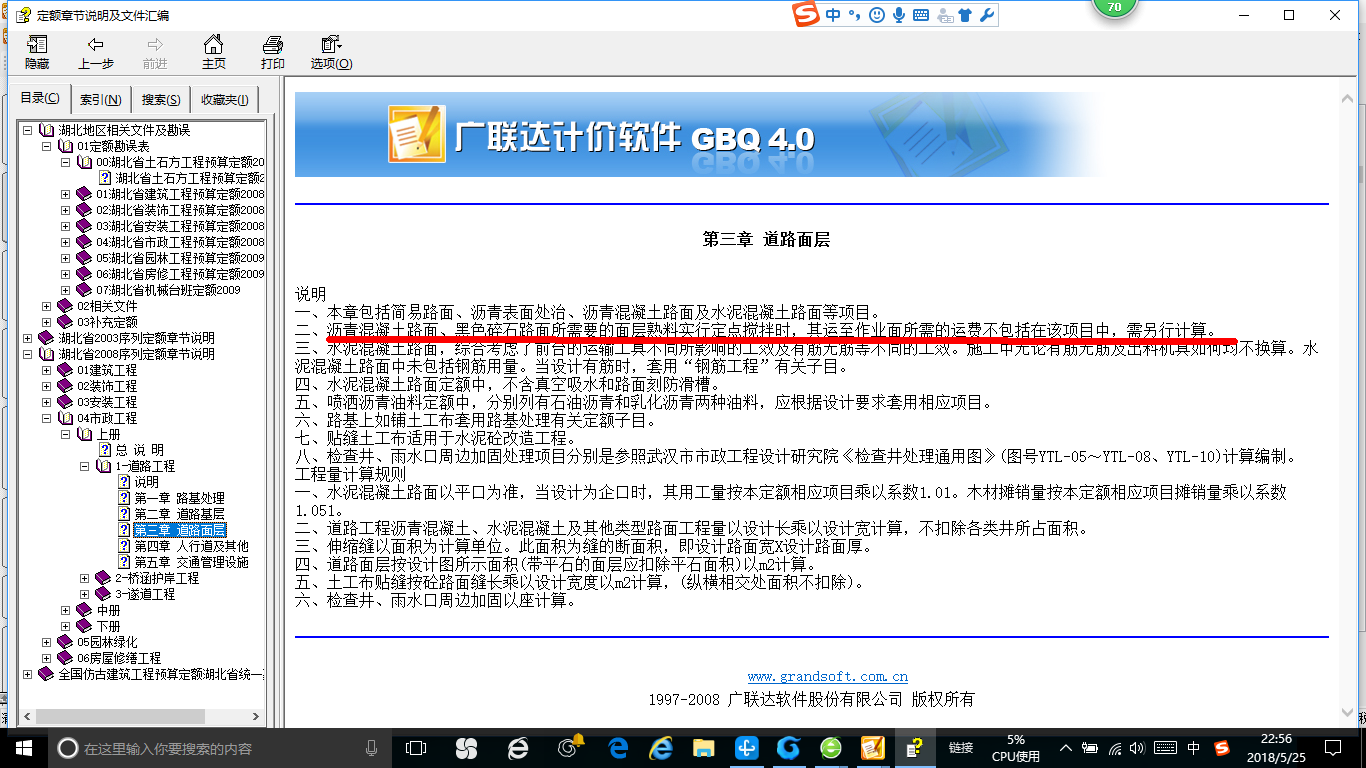Click the green 70 floating ball
Screen dimensions: 1366x768
pyautogui.click(x=1114, y=6)
